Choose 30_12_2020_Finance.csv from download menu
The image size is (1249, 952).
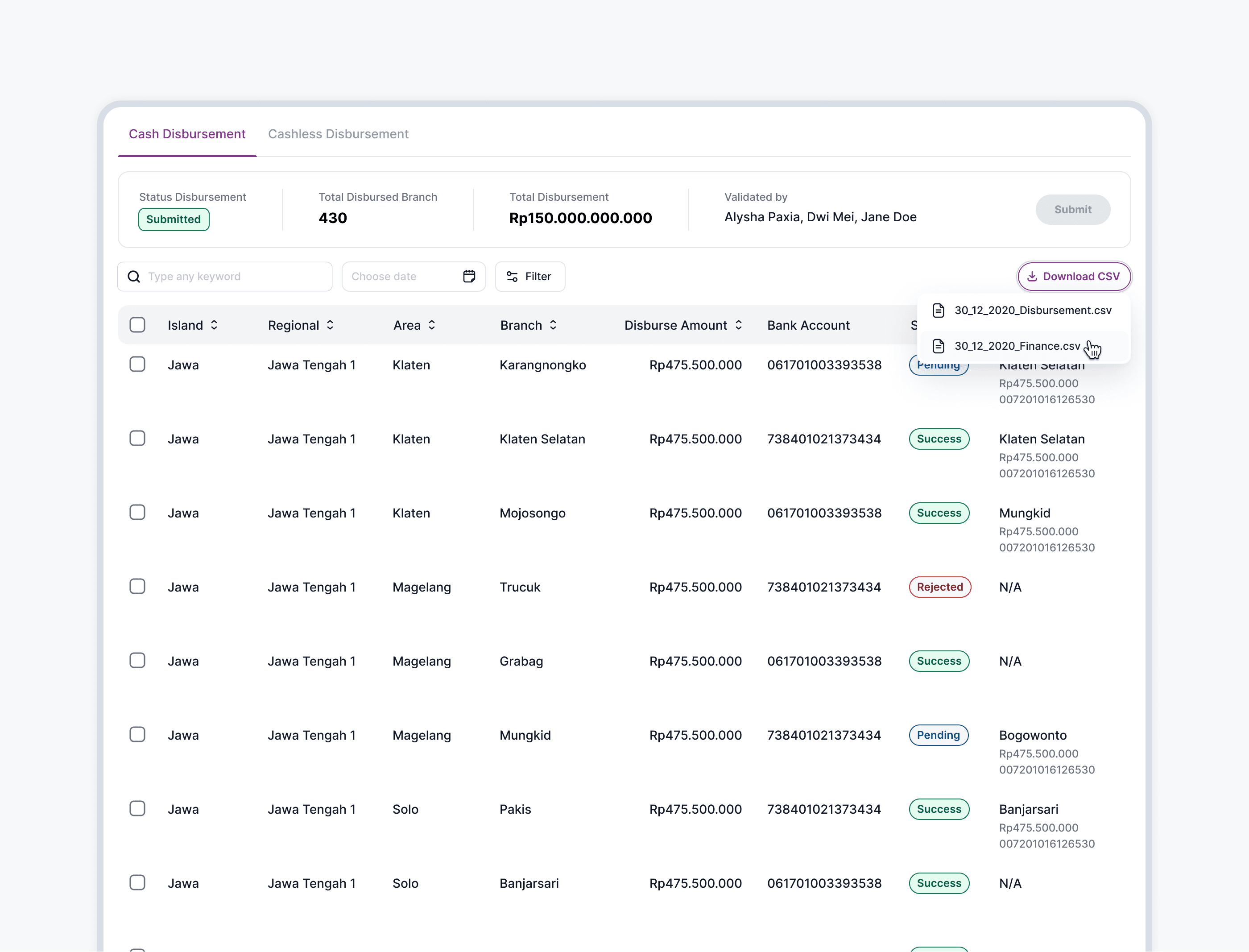(x=1017, y=346)
